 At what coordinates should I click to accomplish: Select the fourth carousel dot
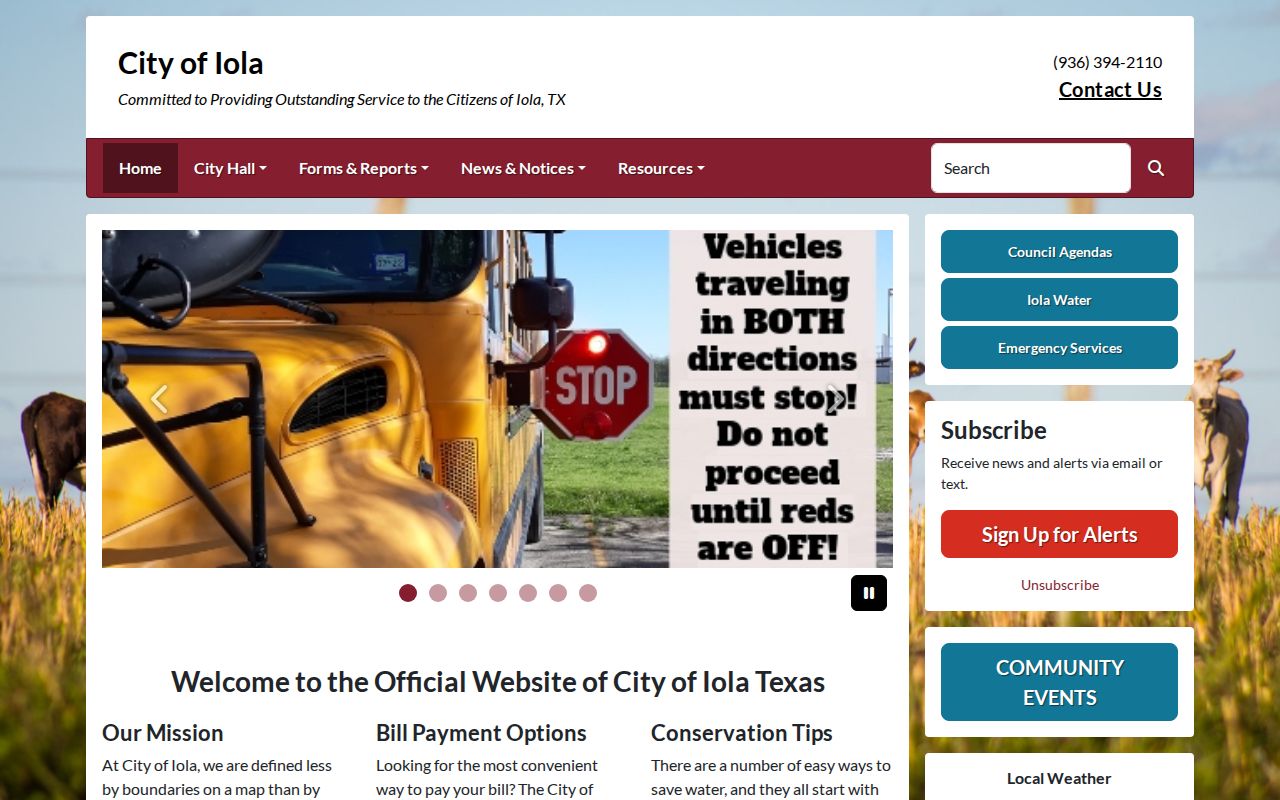point(498,593)
